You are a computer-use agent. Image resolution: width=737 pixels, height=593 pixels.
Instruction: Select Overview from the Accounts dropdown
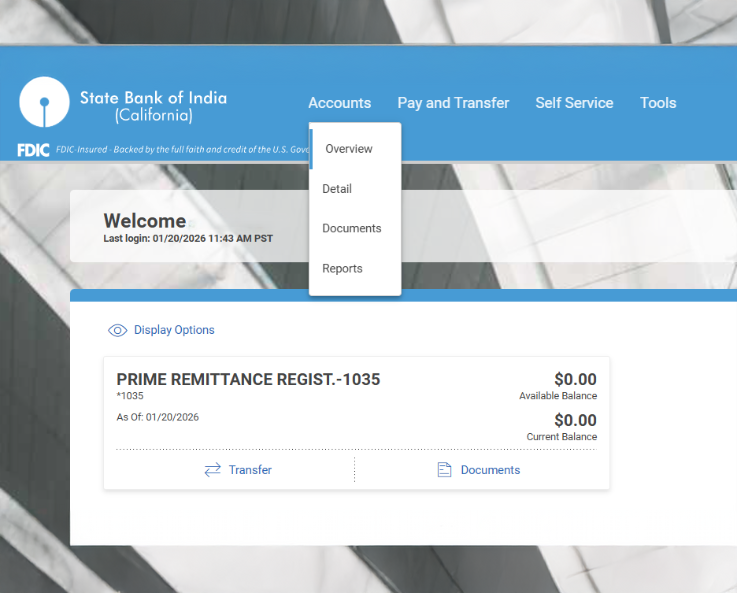pos(349,149)
